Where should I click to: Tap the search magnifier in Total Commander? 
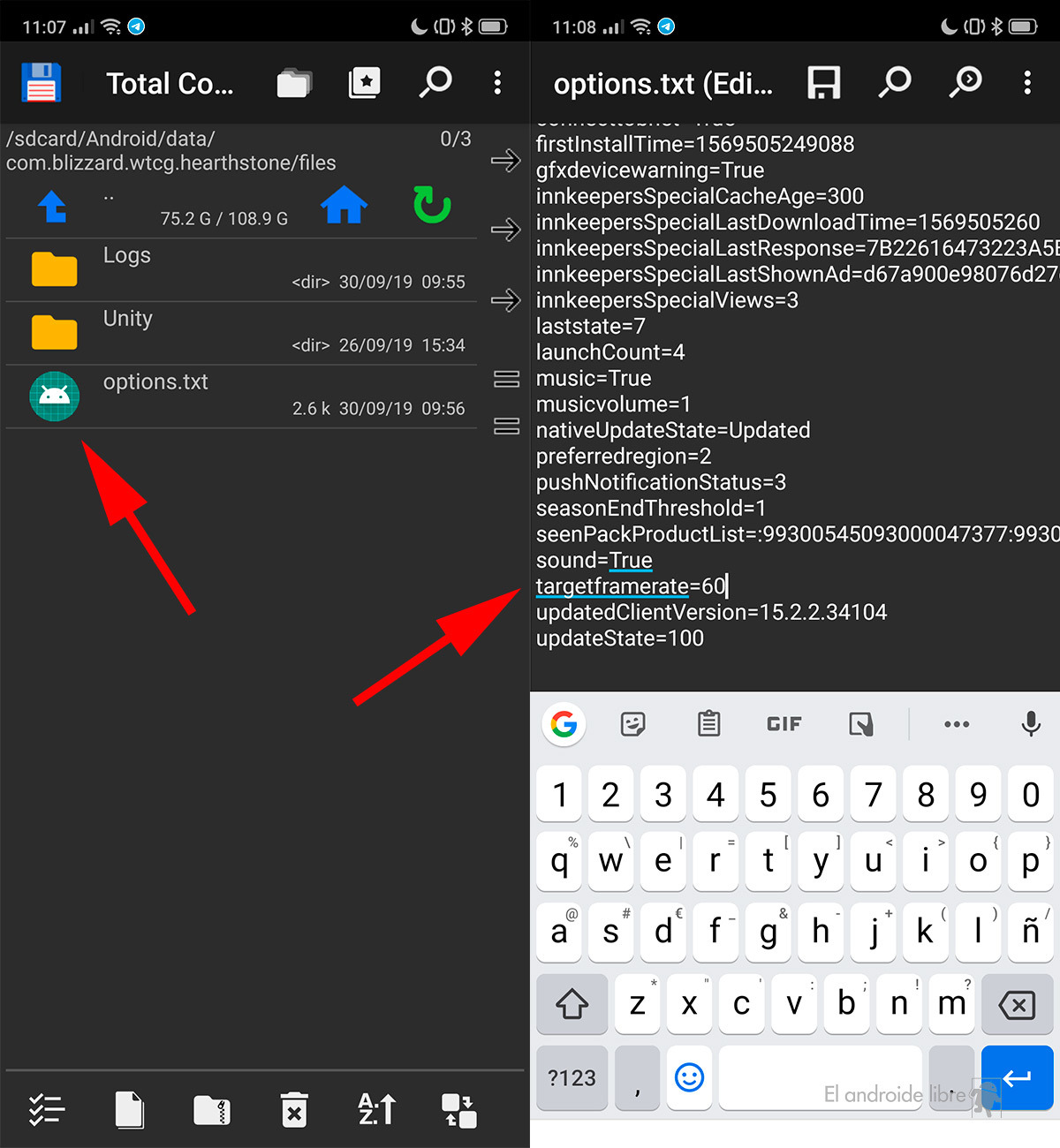pos(435,82)
